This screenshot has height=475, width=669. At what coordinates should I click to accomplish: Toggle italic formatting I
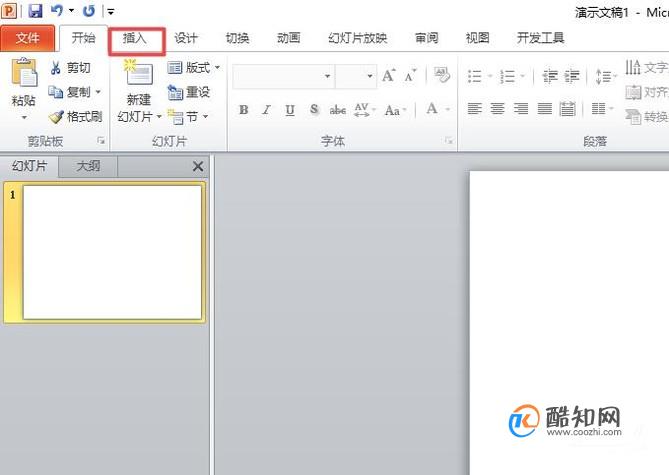(267, 110)
